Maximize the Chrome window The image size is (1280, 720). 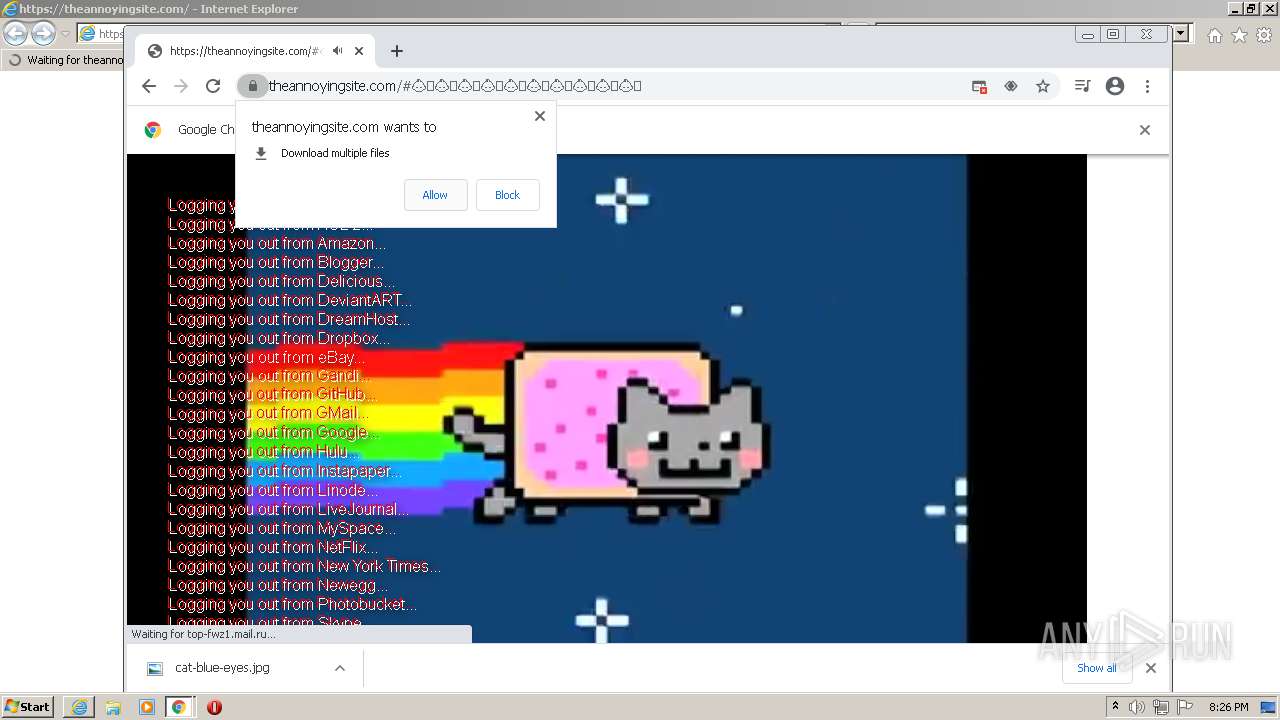[1112, 34]
